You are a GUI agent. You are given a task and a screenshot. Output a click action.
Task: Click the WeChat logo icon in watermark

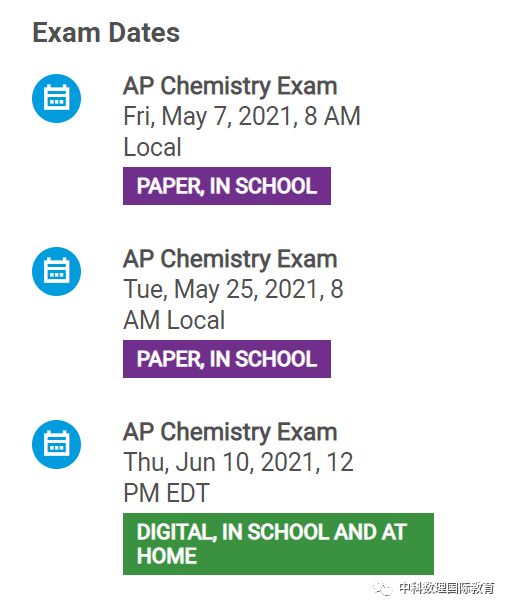tap(383, 588)
